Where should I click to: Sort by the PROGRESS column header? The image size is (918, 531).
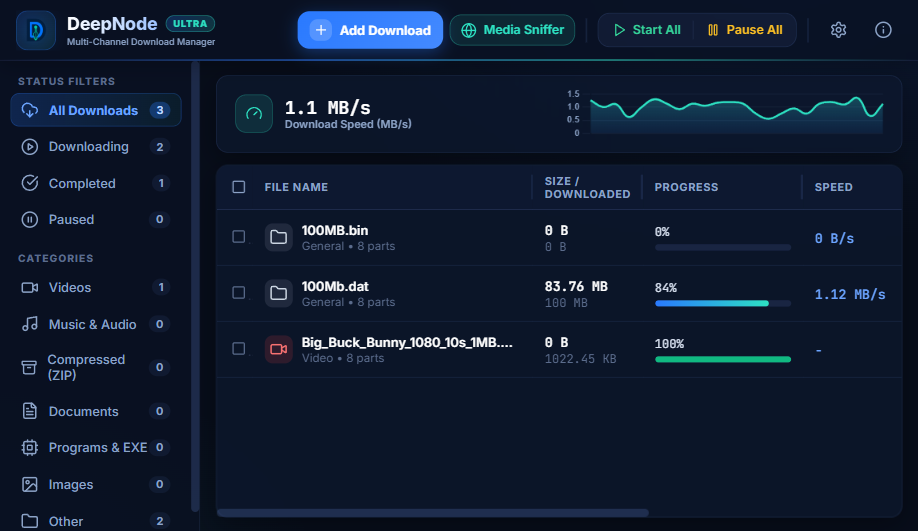click(x=686, y=187)
